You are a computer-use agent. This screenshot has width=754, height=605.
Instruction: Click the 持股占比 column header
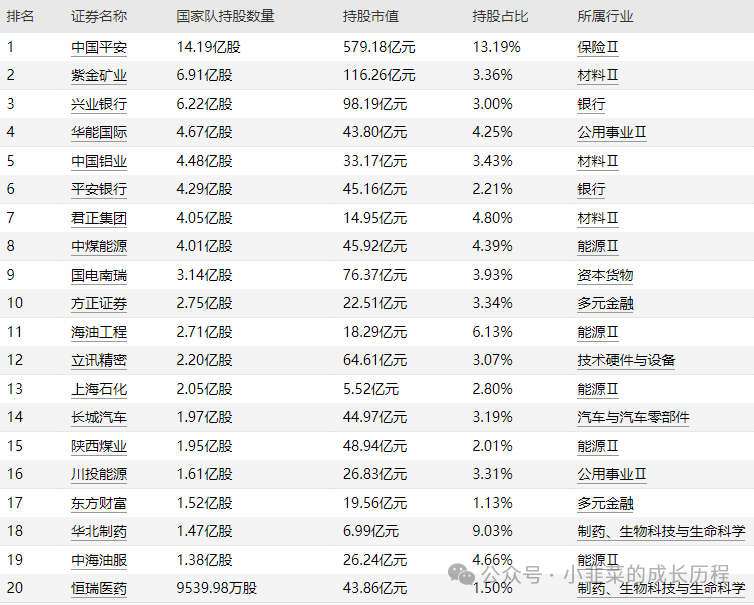(500, 16)
